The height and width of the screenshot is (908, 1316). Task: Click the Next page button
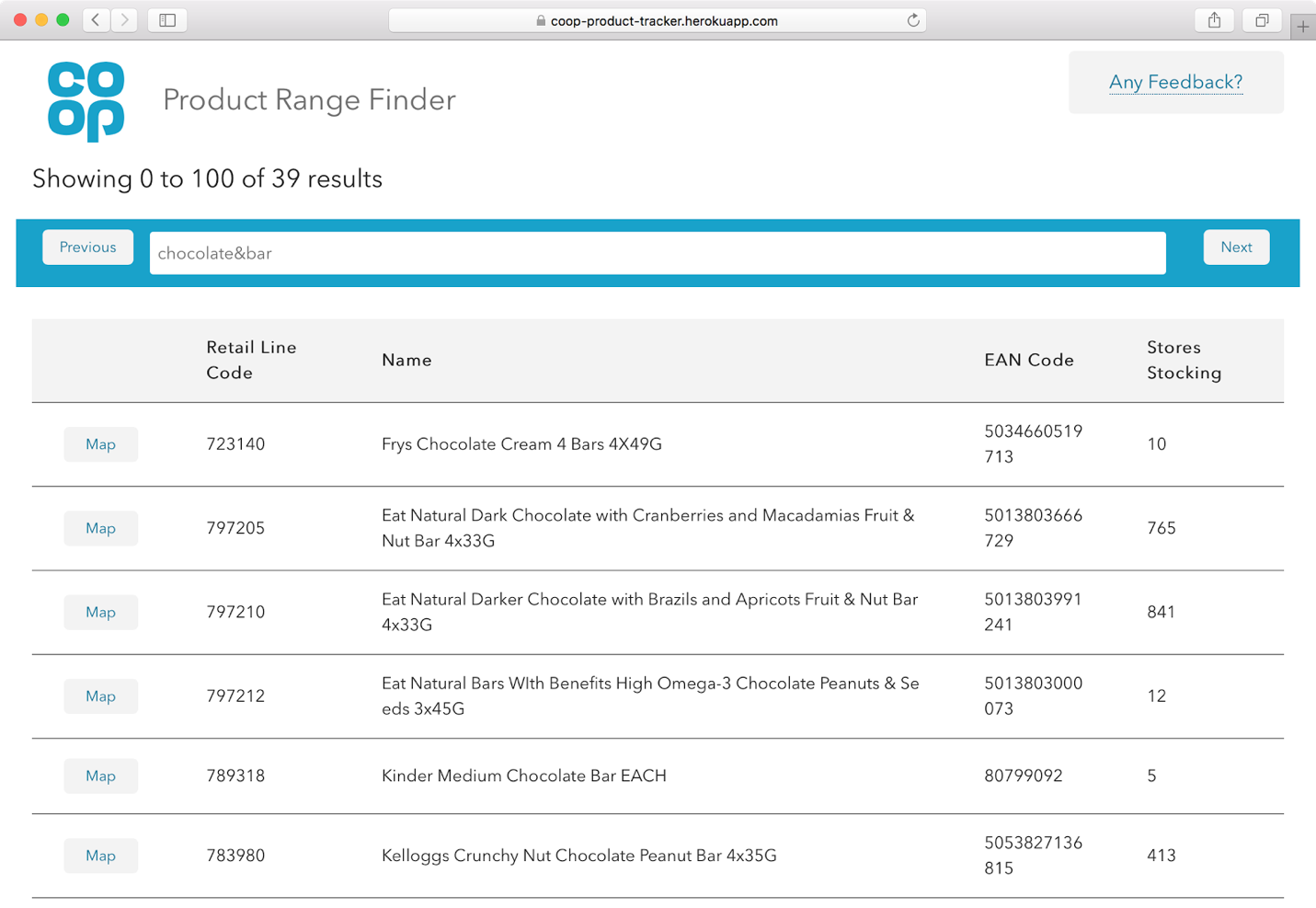pos(1236,247)
